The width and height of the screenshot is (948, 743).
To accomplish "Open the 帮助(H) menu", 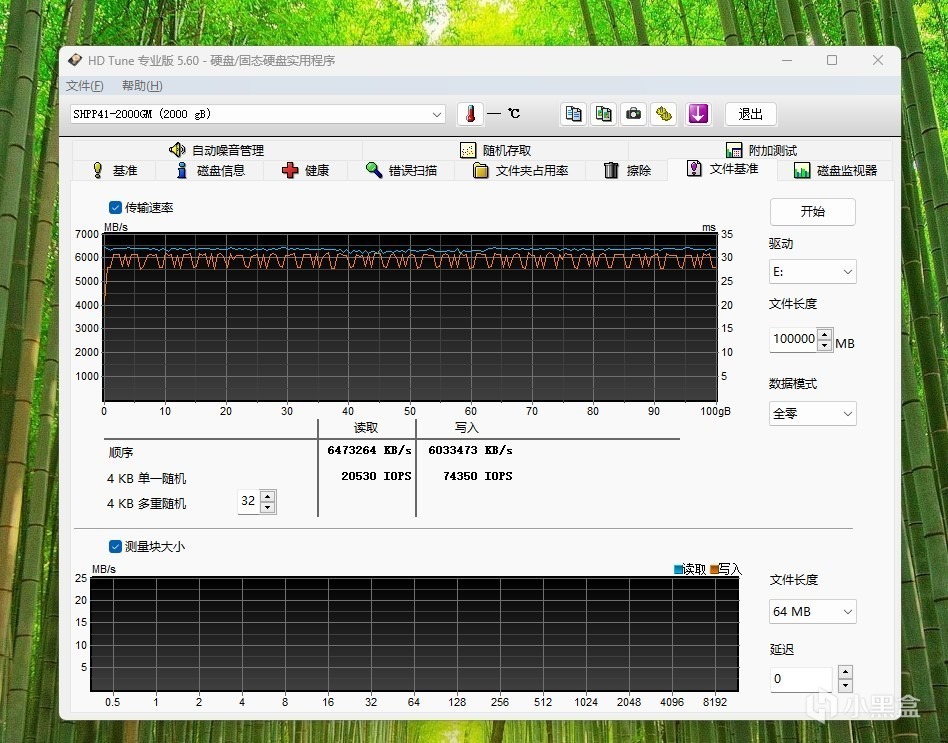I will [142, 85].
